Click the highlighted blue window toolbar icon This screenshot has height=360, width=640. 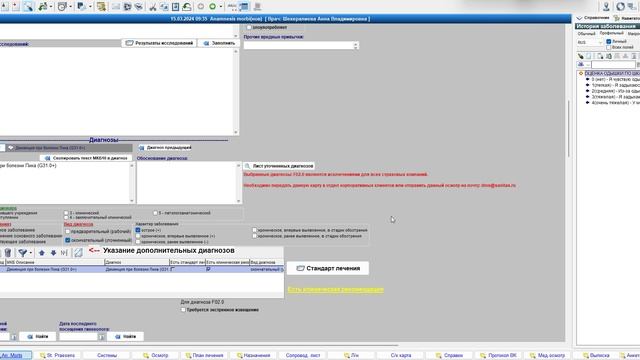tap(244, 7)
